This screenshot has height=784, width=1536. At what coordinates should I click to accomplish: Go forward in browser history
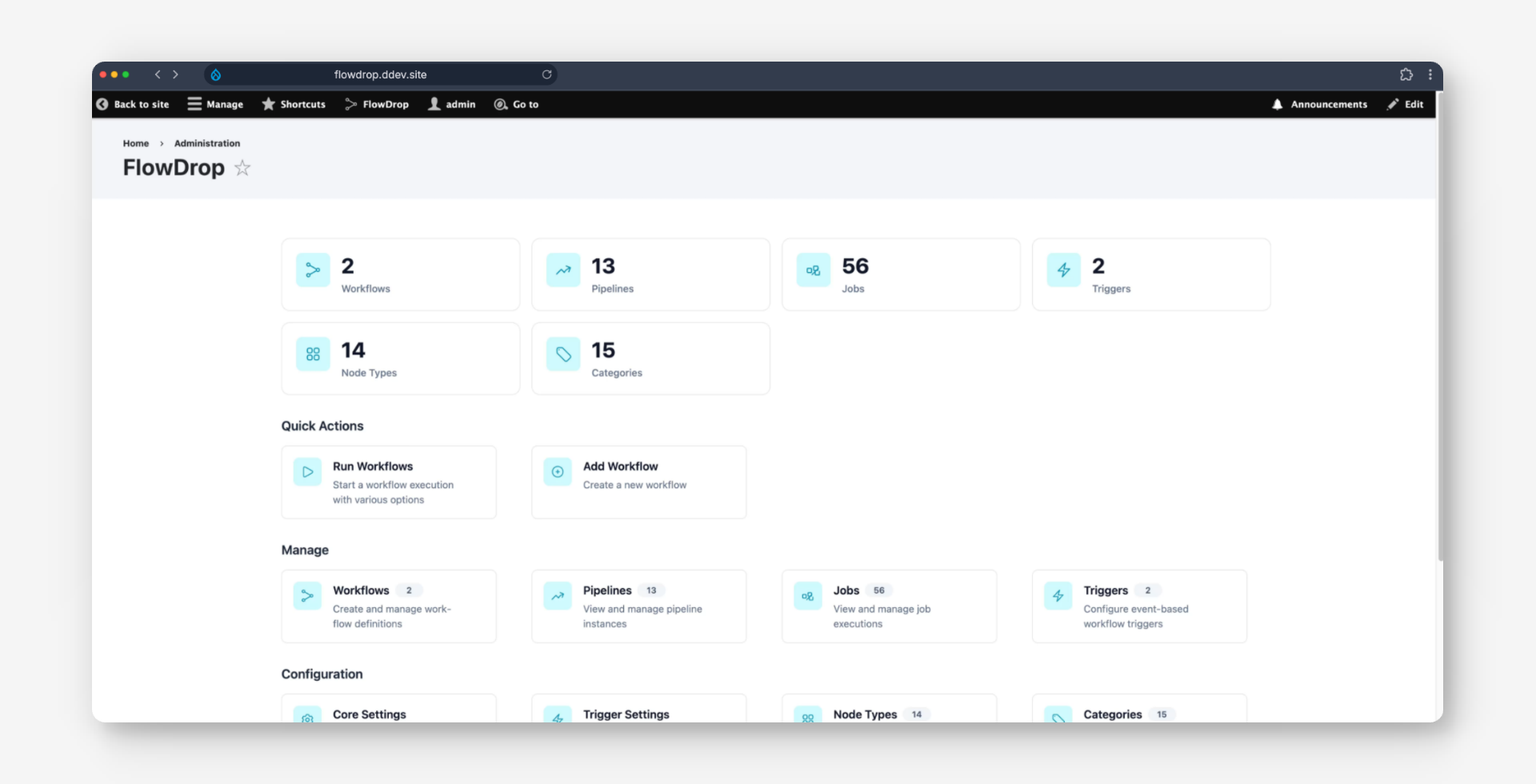(x=176, y=74)
